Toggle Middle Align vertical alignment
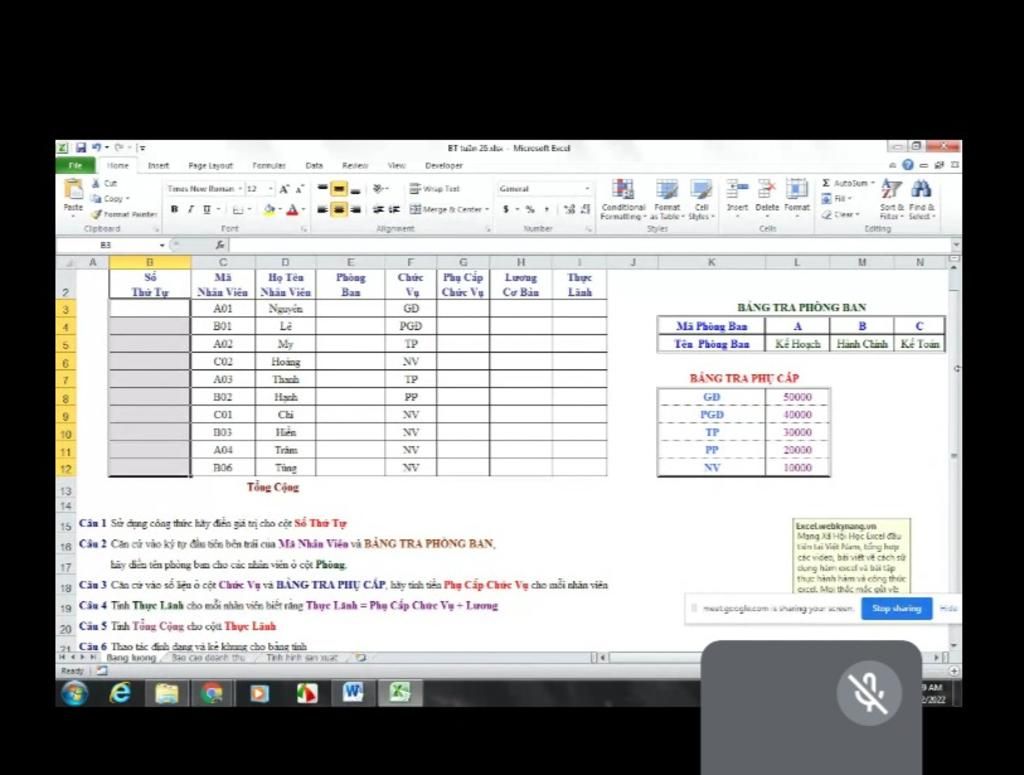Screen dimensions: 1024x775 pyautogui.click(x=339, y=189)
